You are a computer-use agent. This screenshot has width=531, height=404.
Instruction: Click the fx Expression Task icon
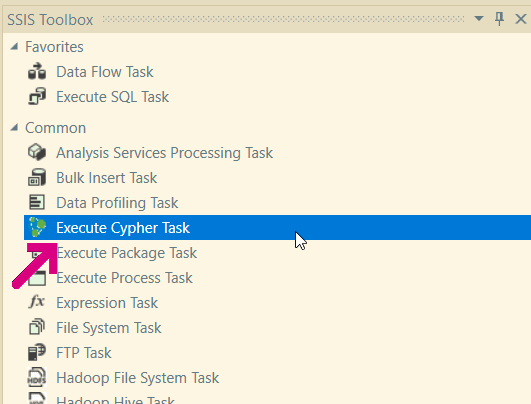[37, 302]
